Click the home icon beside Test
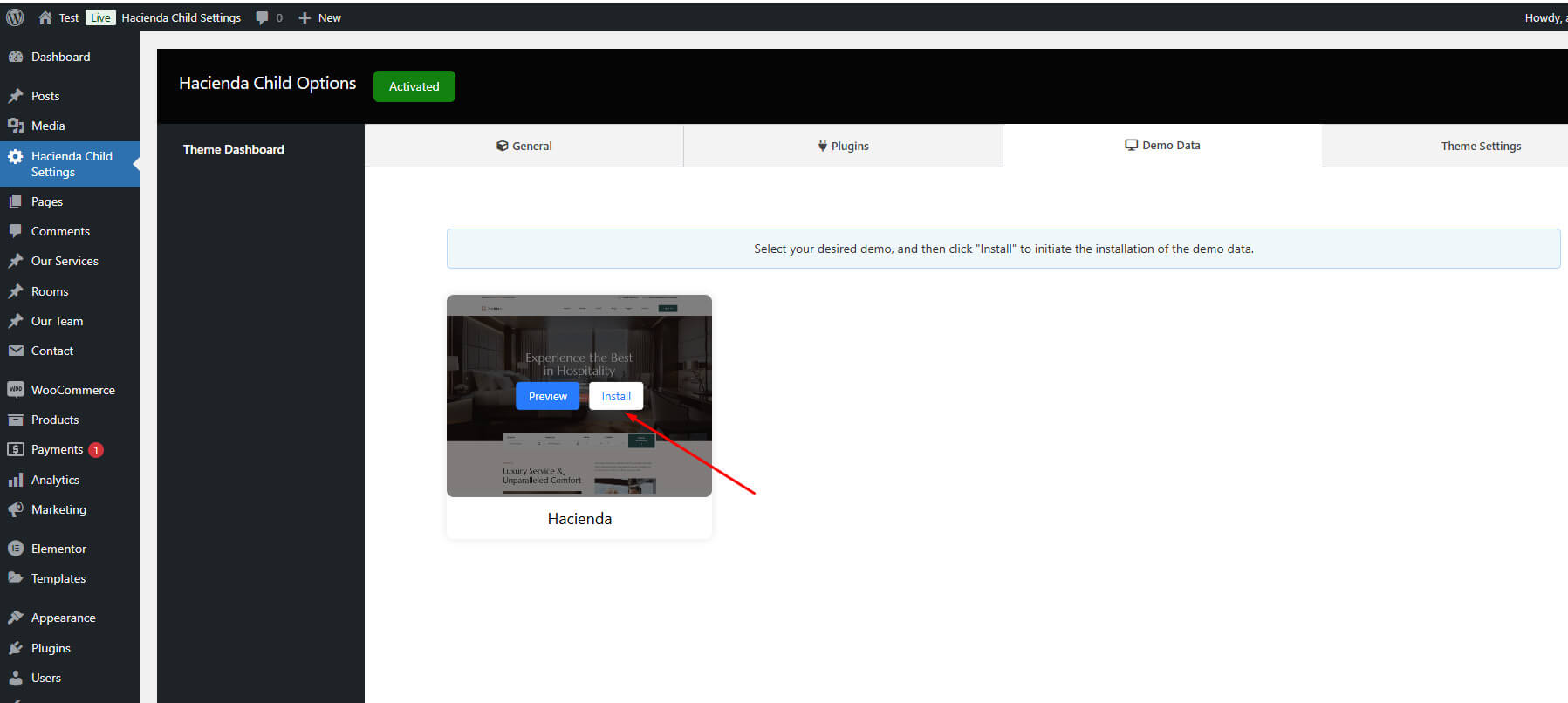The image size is (1568, 703). pyautogui.click(x=45, y=17)
